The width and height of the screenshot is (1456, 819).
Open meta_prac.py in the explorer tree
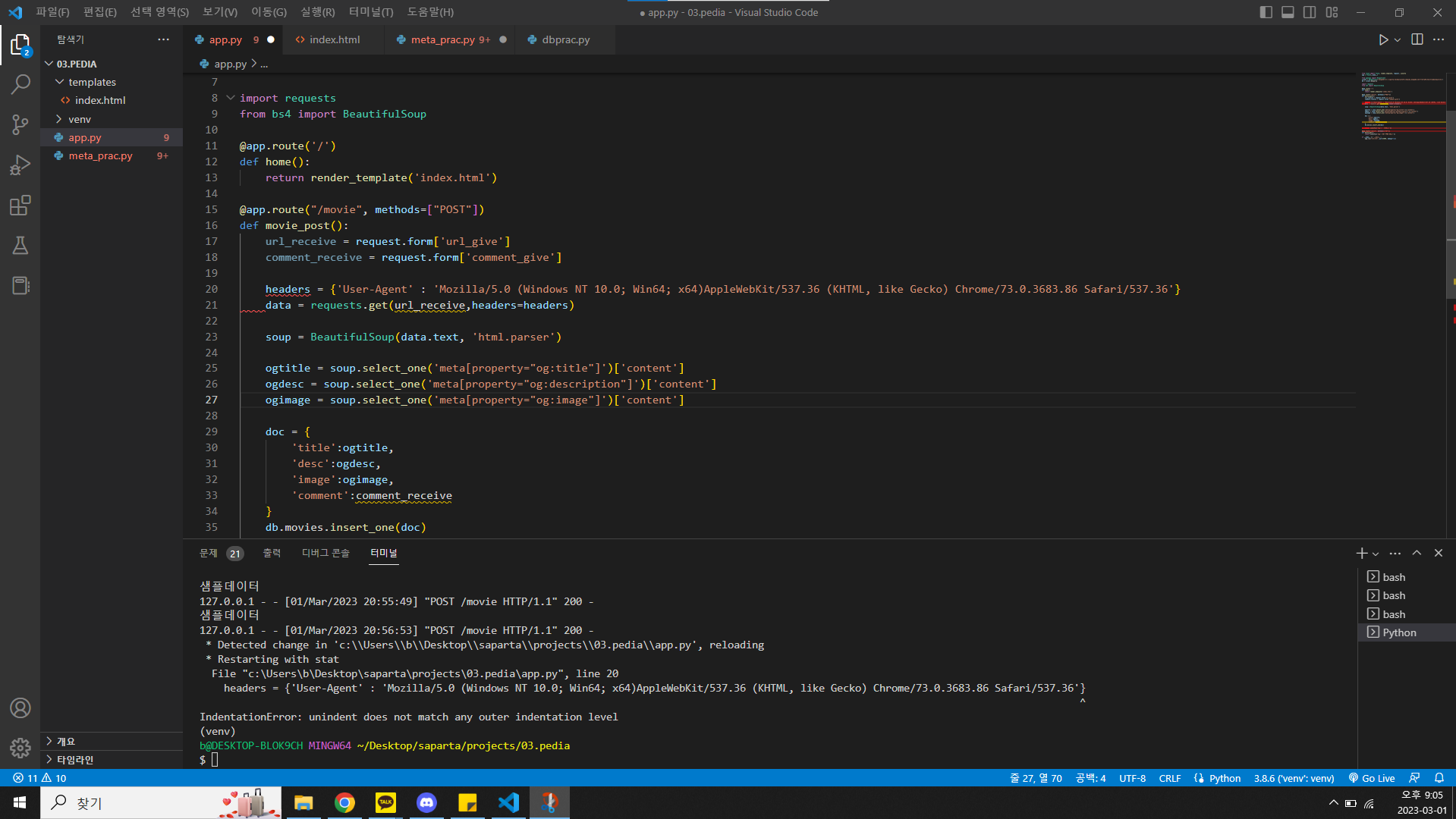point(112,155)
